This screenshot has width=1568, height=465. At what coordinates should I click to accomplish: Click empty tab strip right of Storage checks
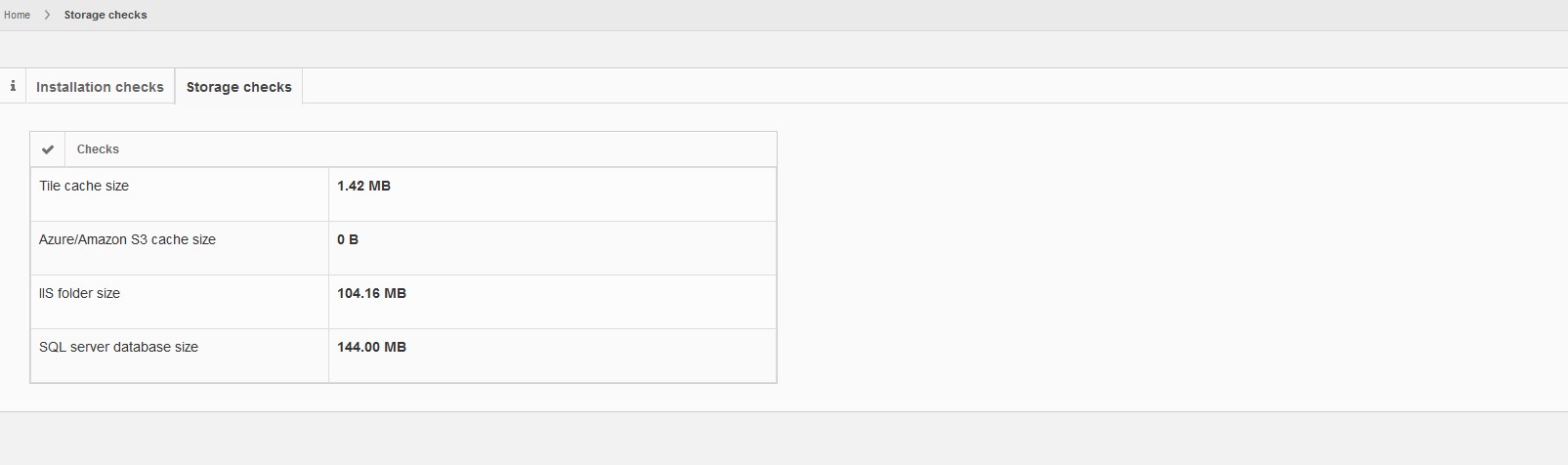(x=879, y=86)
